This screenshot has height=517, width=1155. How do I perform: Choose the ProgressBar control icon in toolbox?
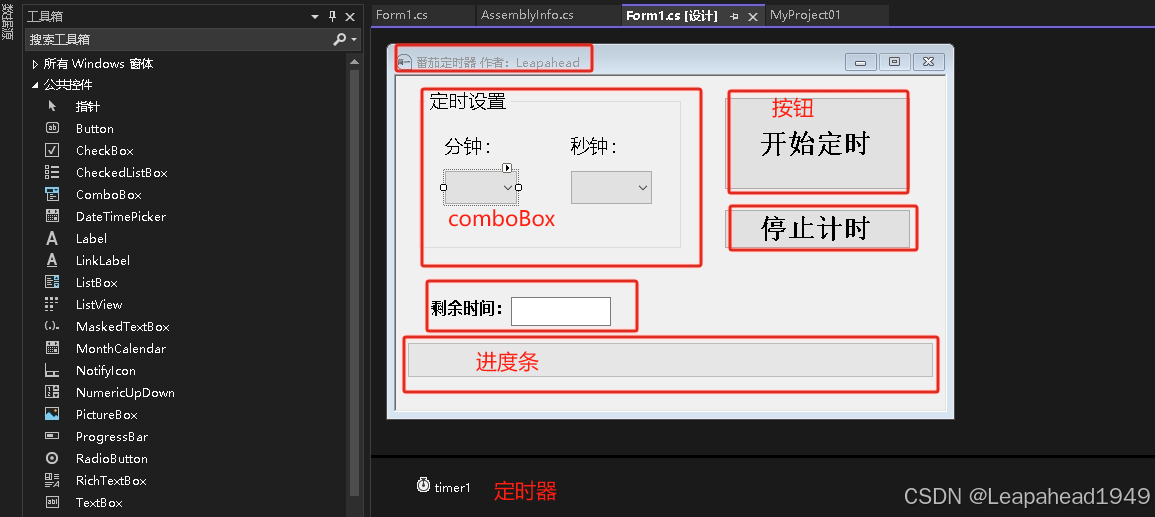click(52, 437)
